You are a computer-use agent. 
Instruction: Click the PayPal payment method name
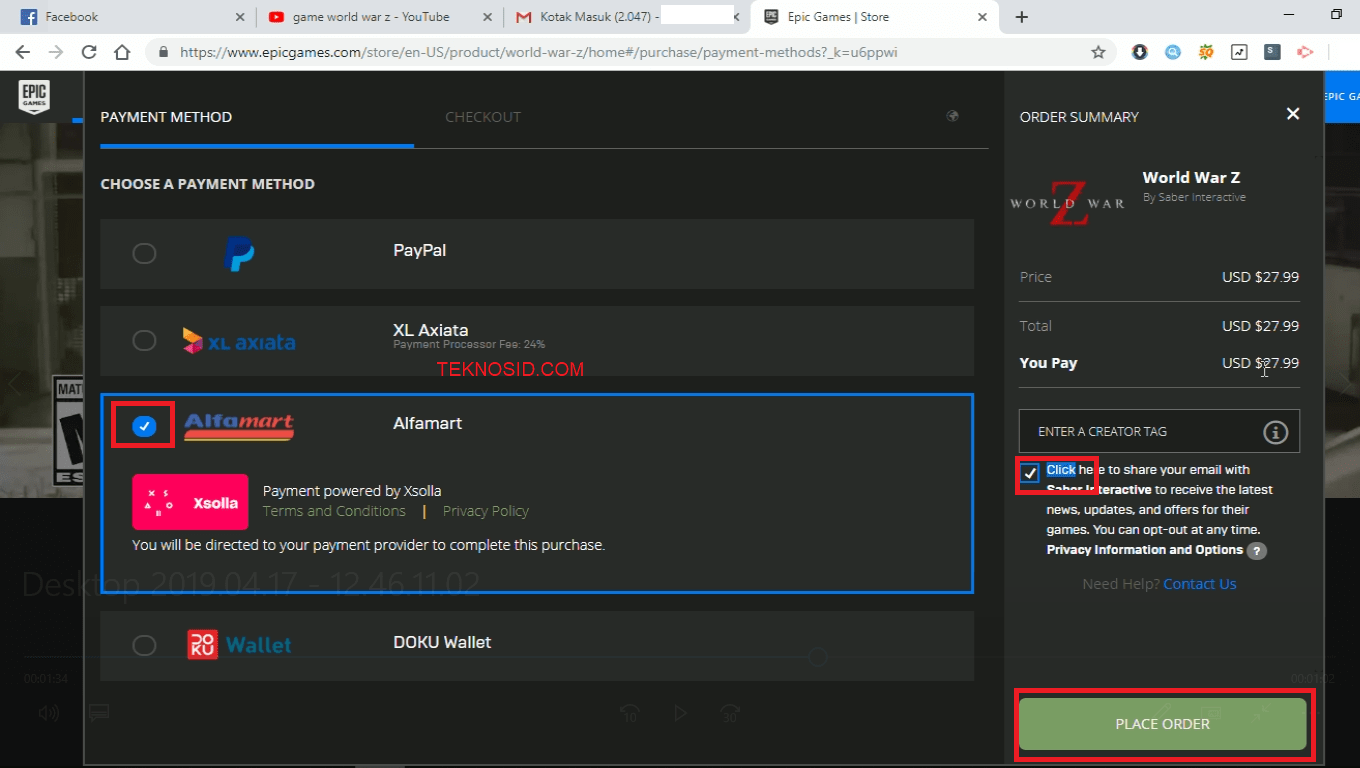(x=420, y=250)
